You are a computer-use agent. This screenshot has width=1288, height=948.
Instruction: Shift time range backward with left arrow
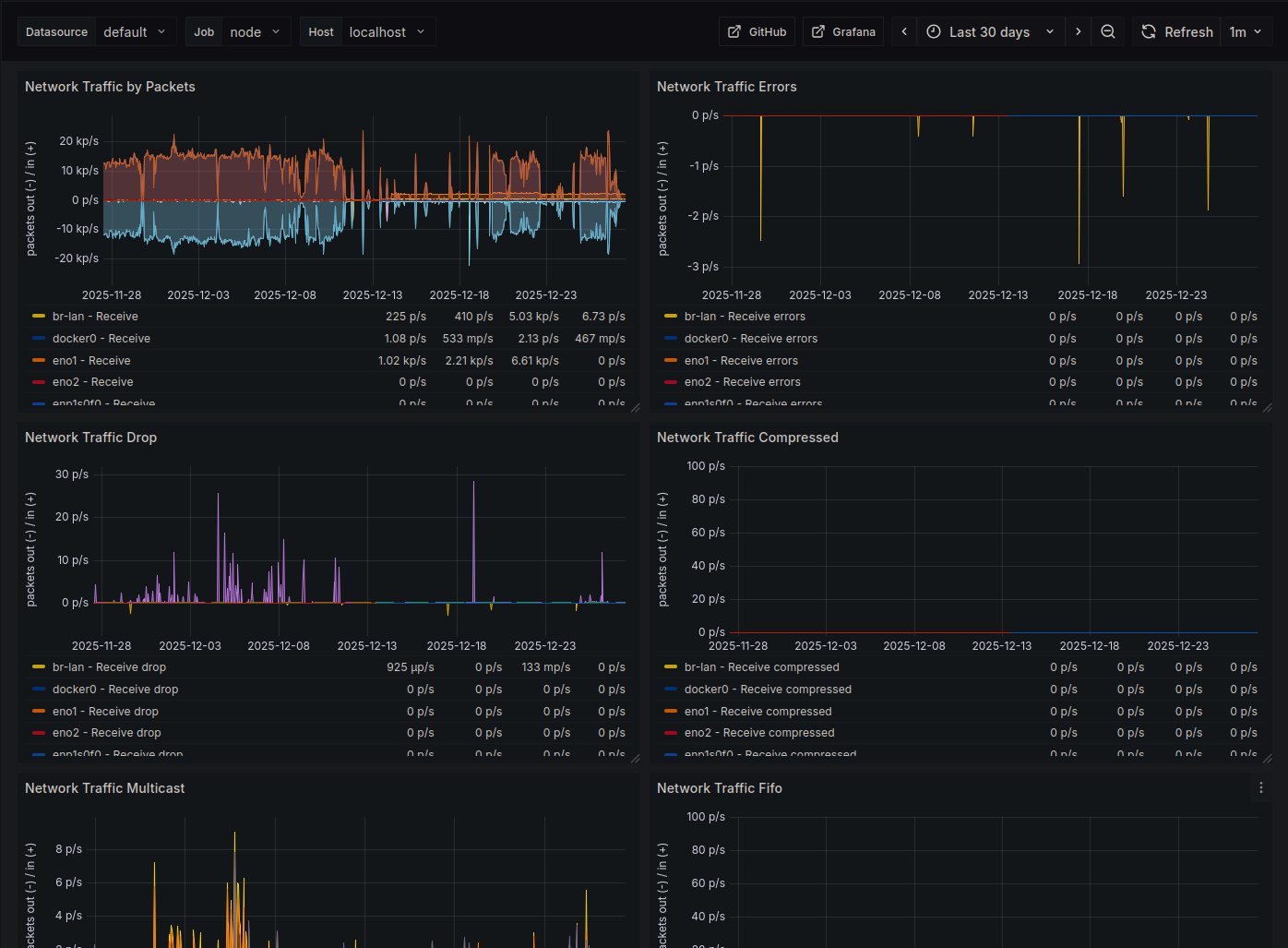(904, 31)
